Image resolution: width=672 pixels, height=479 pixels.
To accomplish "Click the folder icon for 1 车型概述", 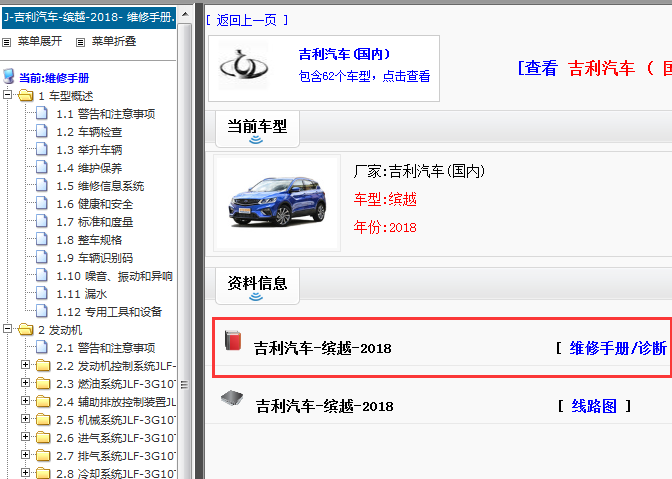I will [26, 95].
